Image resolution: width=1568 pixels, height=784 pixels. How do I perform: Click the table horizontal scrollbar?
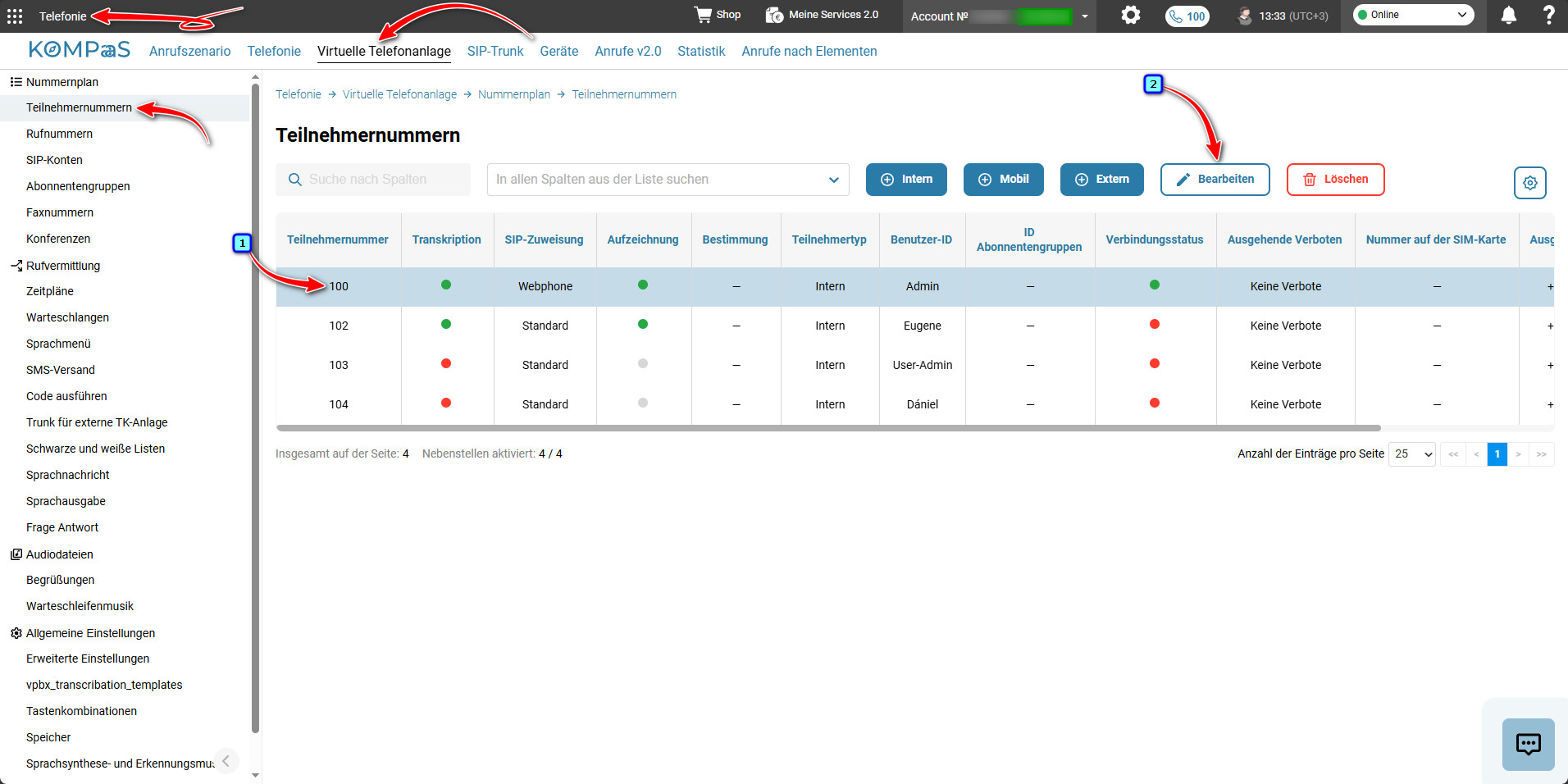coord(828,428)
